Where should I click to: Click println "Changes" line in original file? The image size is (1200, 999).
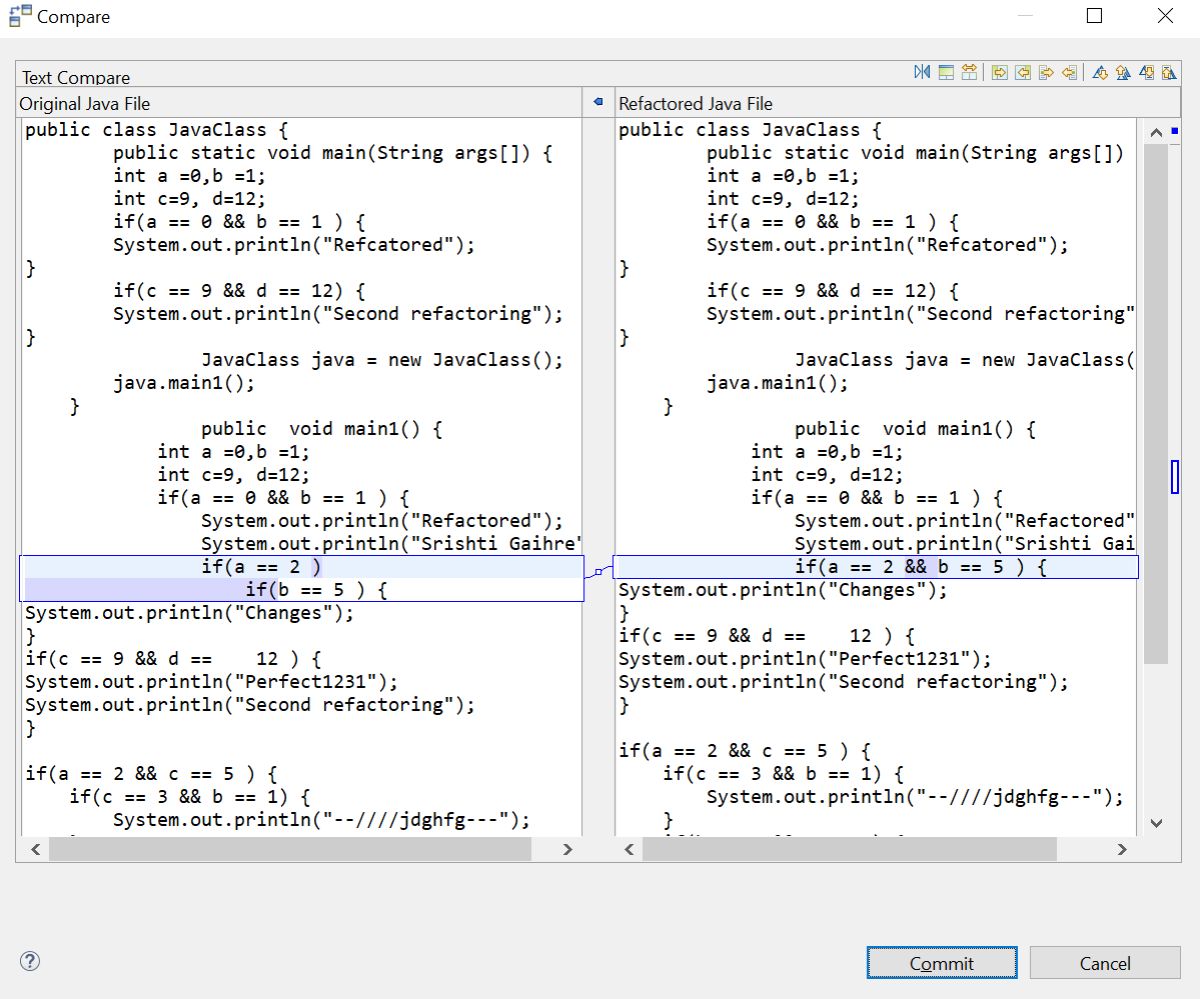[x=190, y=613]
